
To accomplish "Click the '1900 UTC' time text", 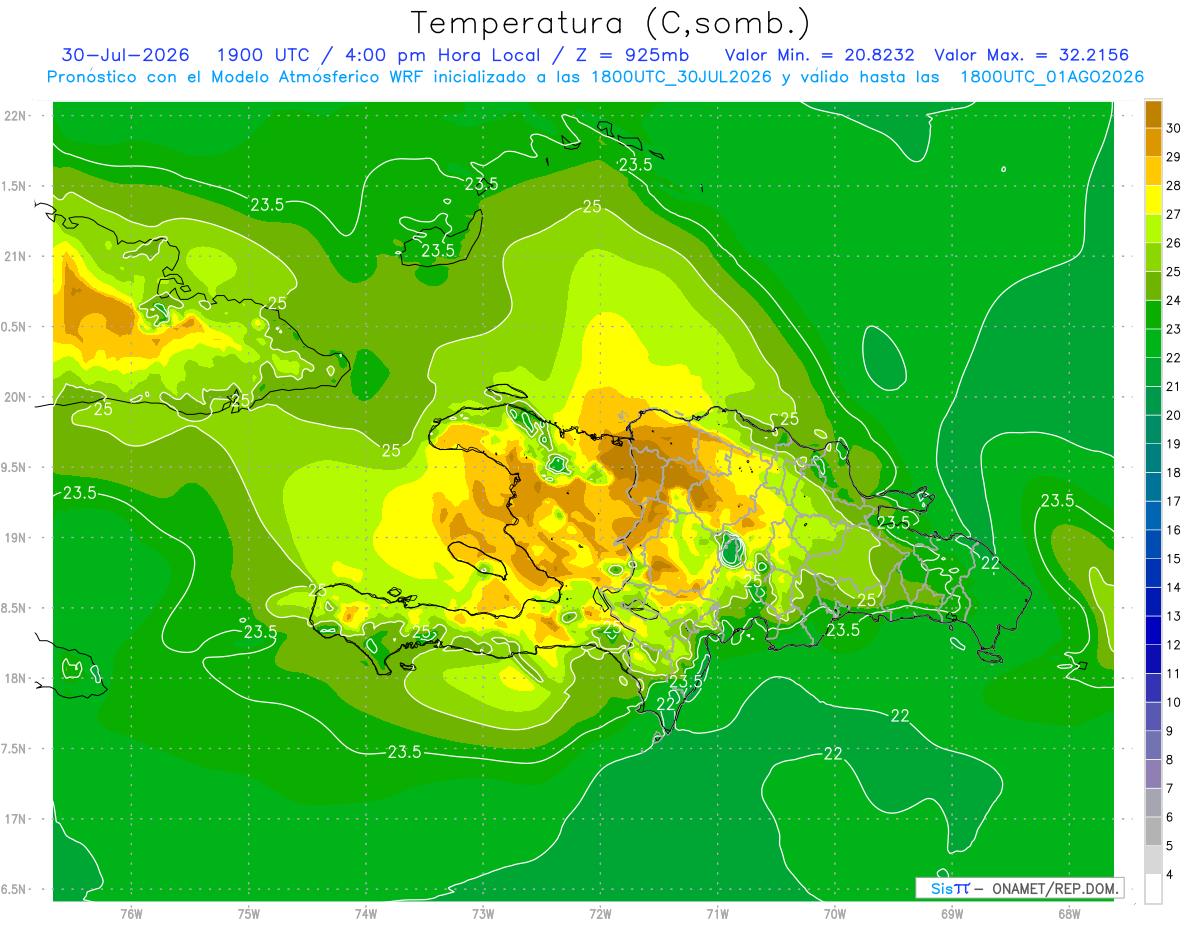I will click(x=264, y=55).
